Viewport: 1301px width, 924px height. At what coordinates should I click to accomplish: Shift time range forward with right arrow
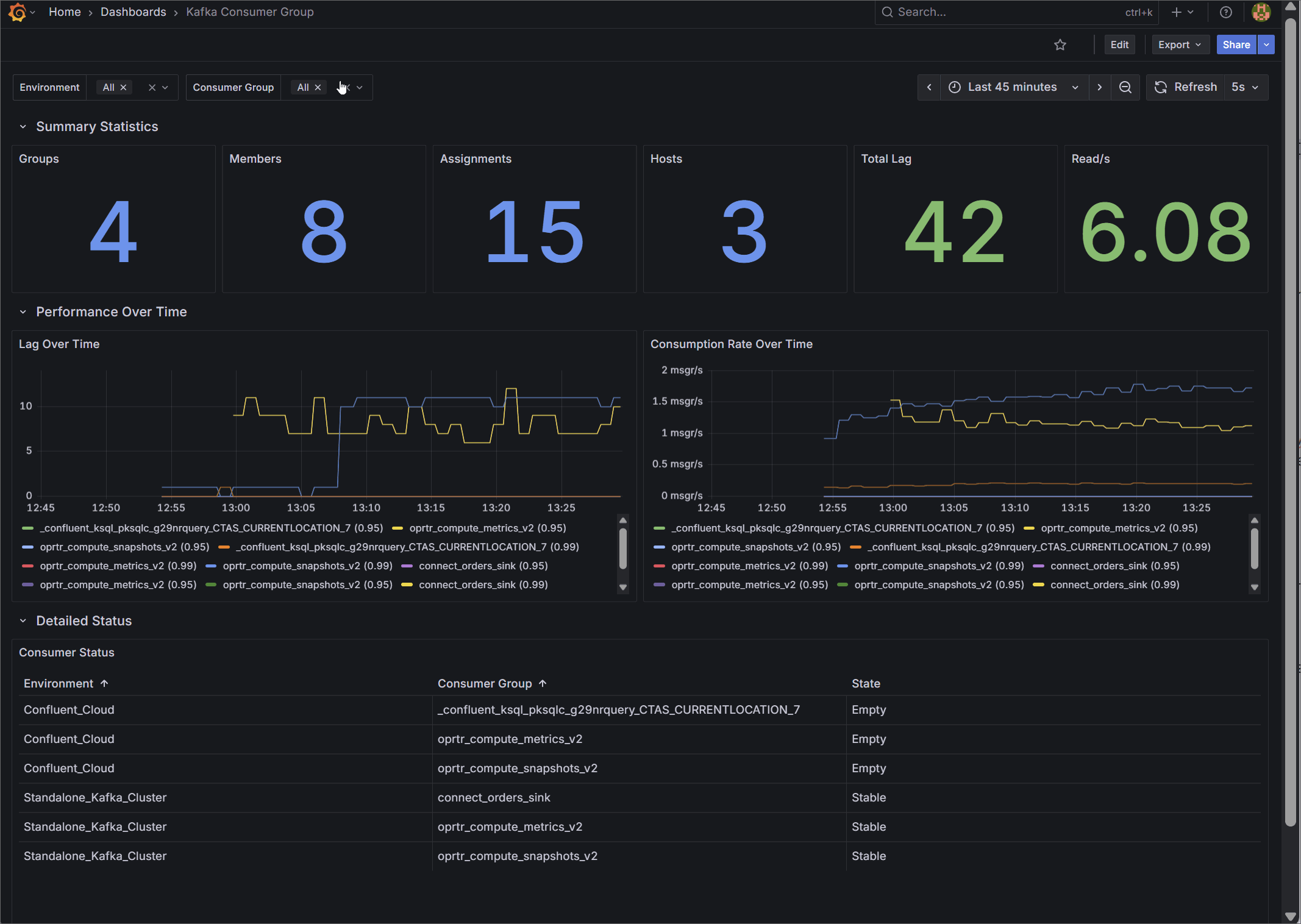(1100, 87)
